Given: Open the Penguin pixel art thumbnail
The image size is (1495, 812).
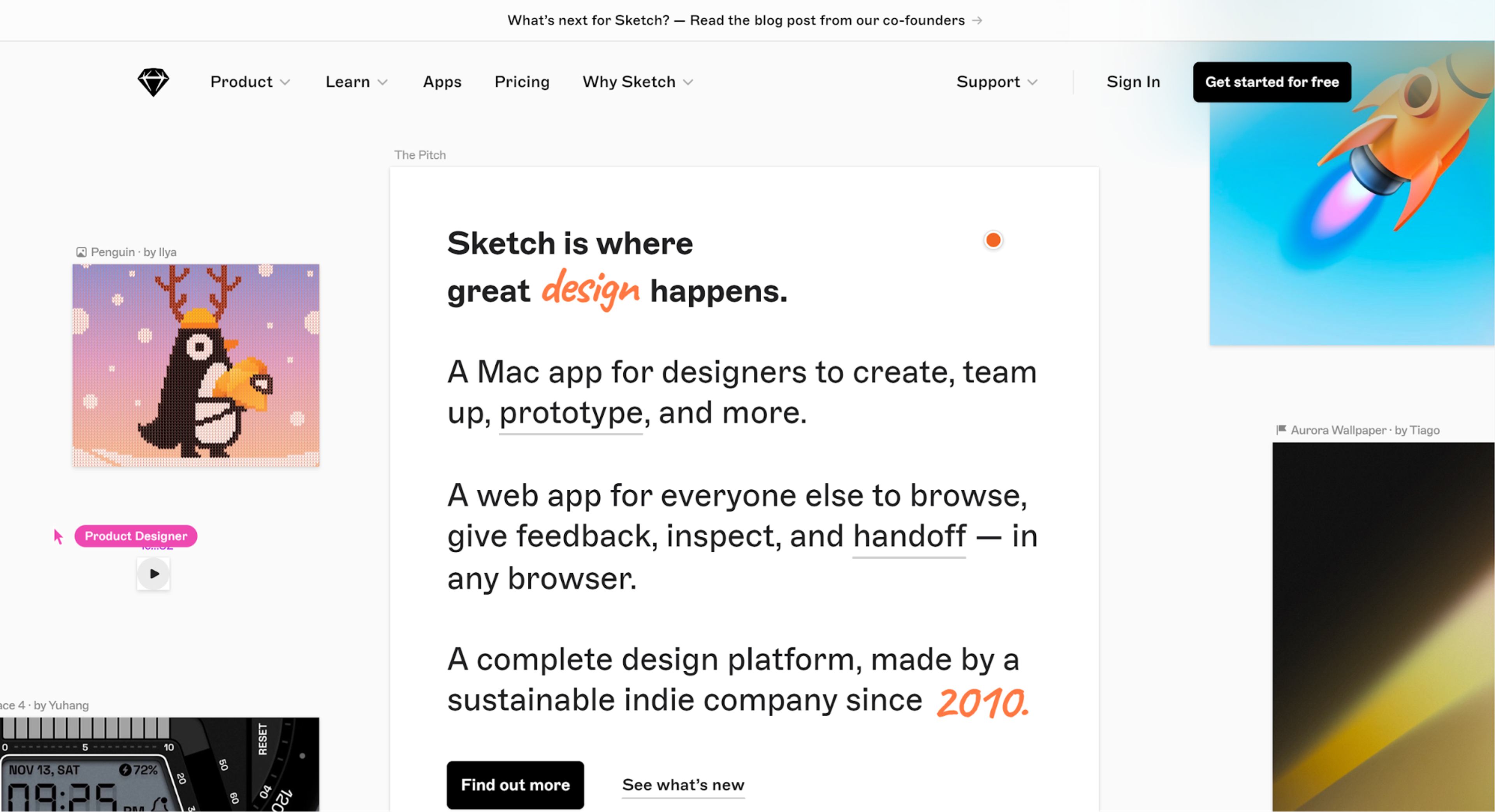Looking at the screenshot, I should click(x=195, y=365).
